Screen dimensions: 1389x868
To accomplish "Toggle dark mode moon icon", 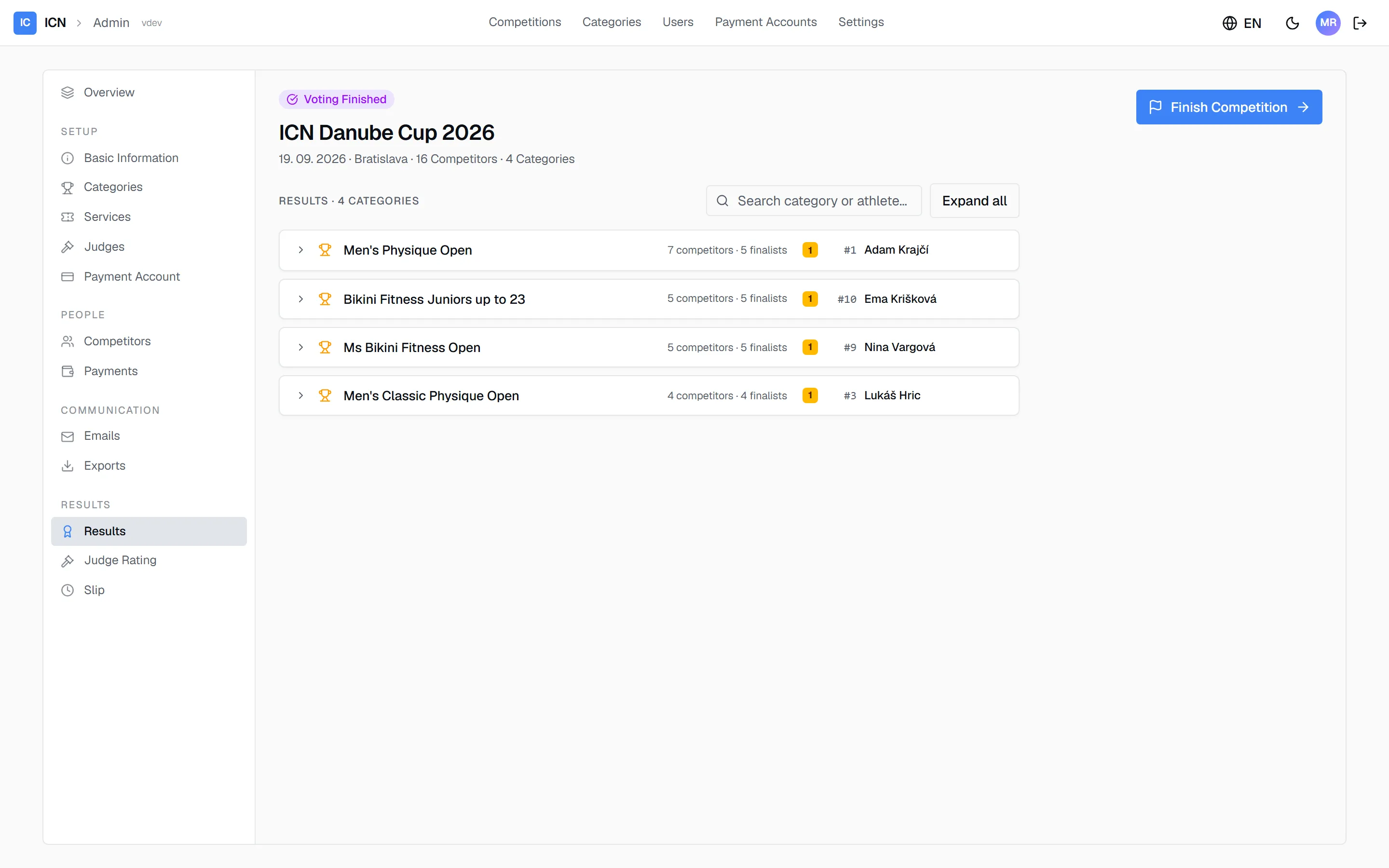I will pos(1292,23).
